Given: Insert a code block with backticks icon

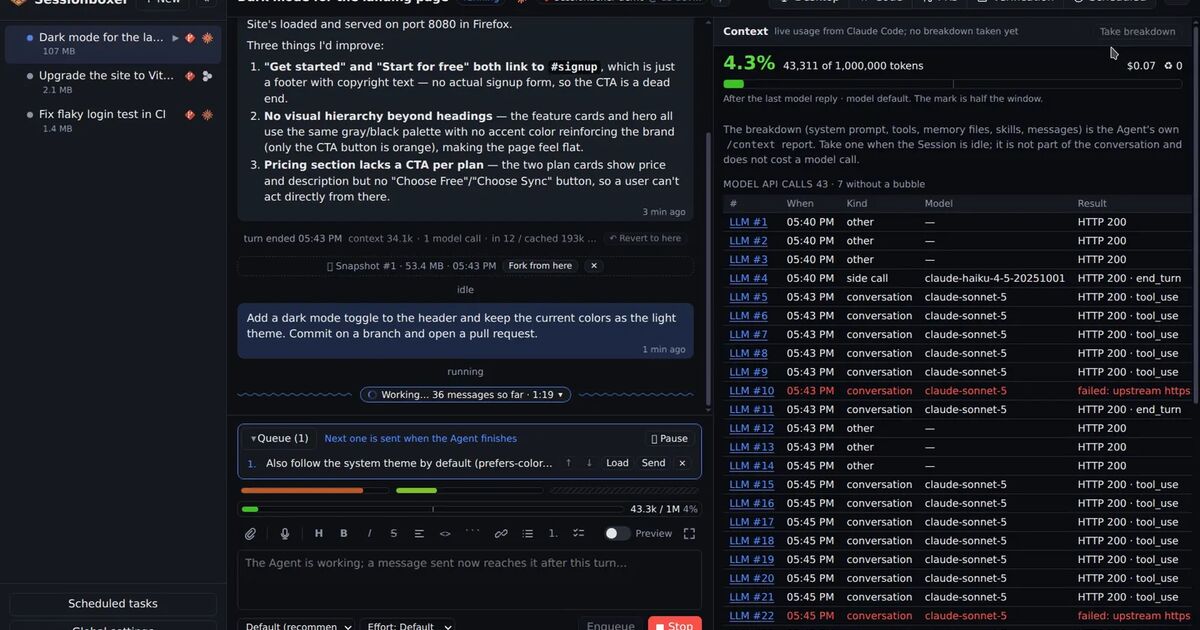Looking at the screenshot, I should pyautogui.click(x=472, y=534).
